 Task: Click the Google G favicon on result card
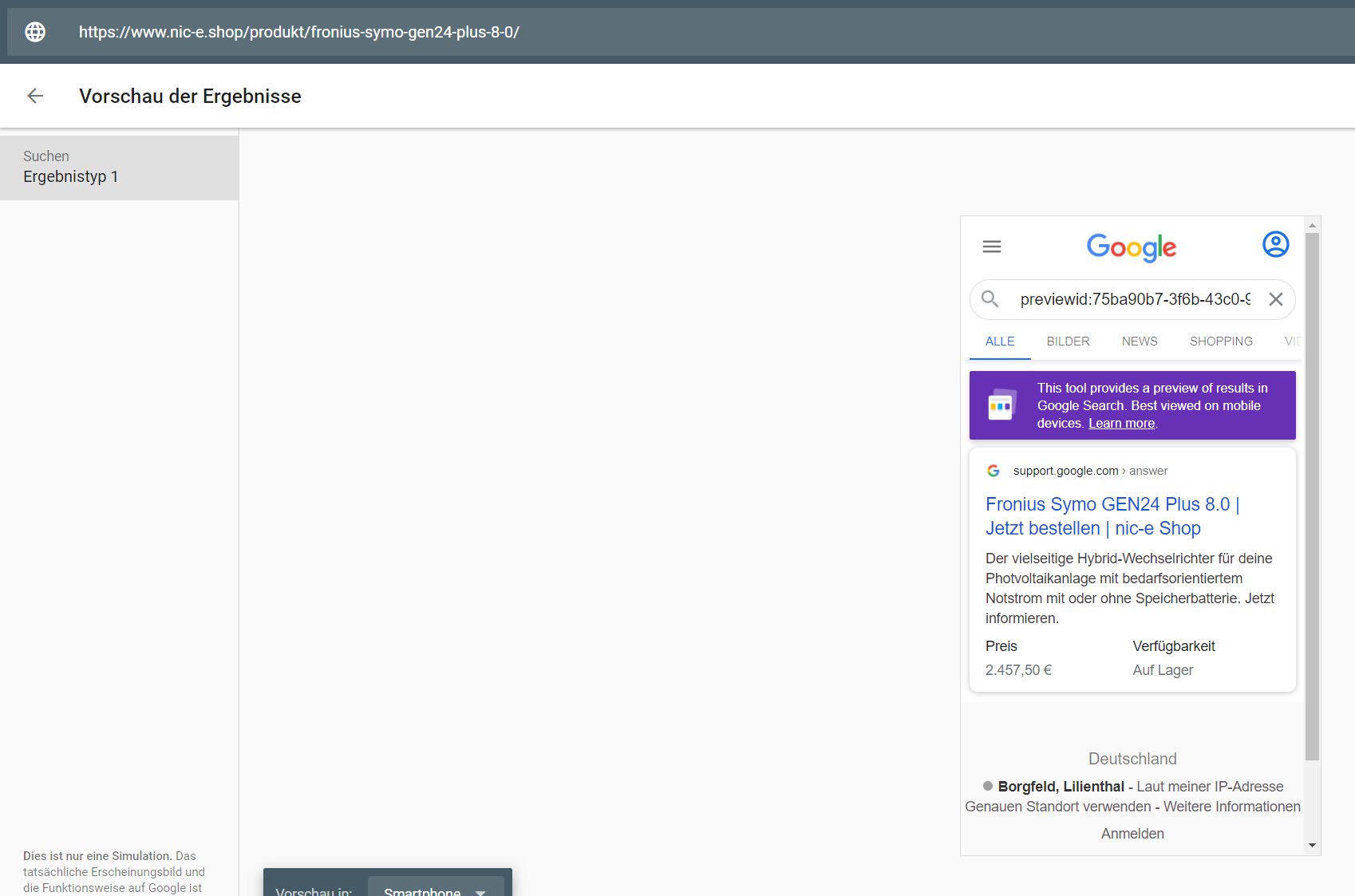994,471
